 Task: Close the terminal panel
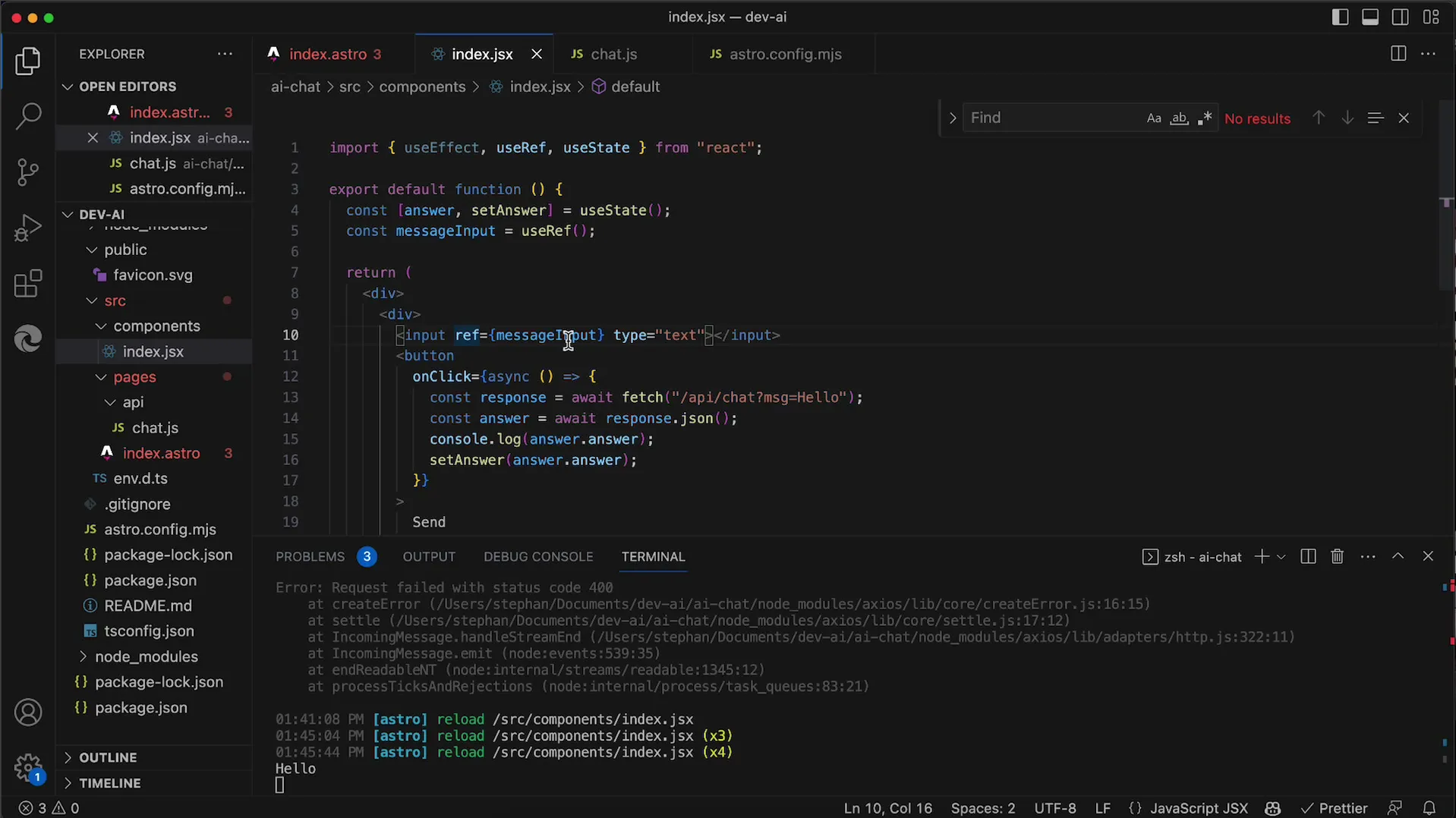1428,556
